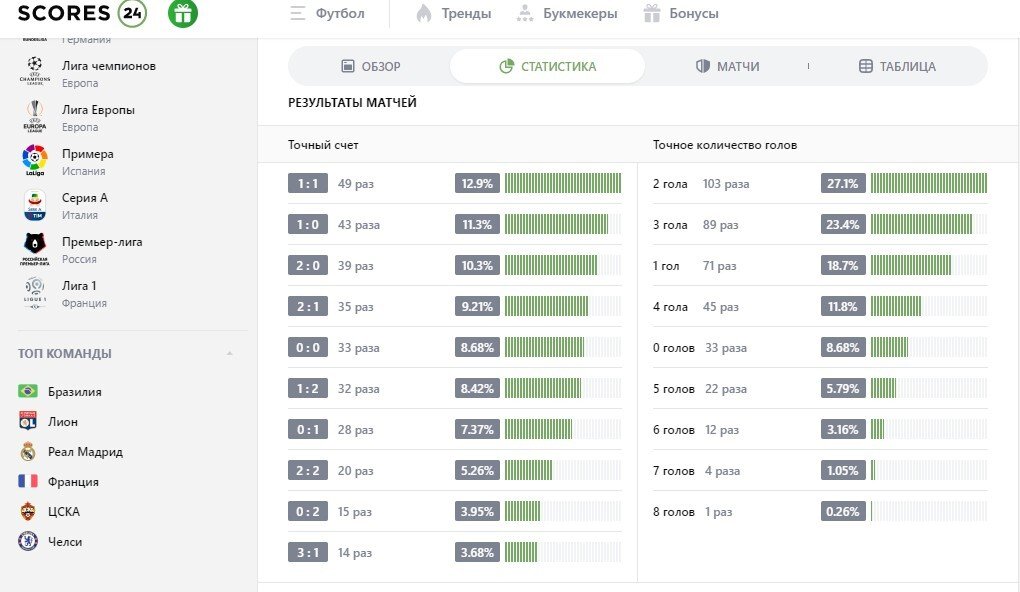
Task: Go to the Бонусы page
Action: tap(680, 14)
